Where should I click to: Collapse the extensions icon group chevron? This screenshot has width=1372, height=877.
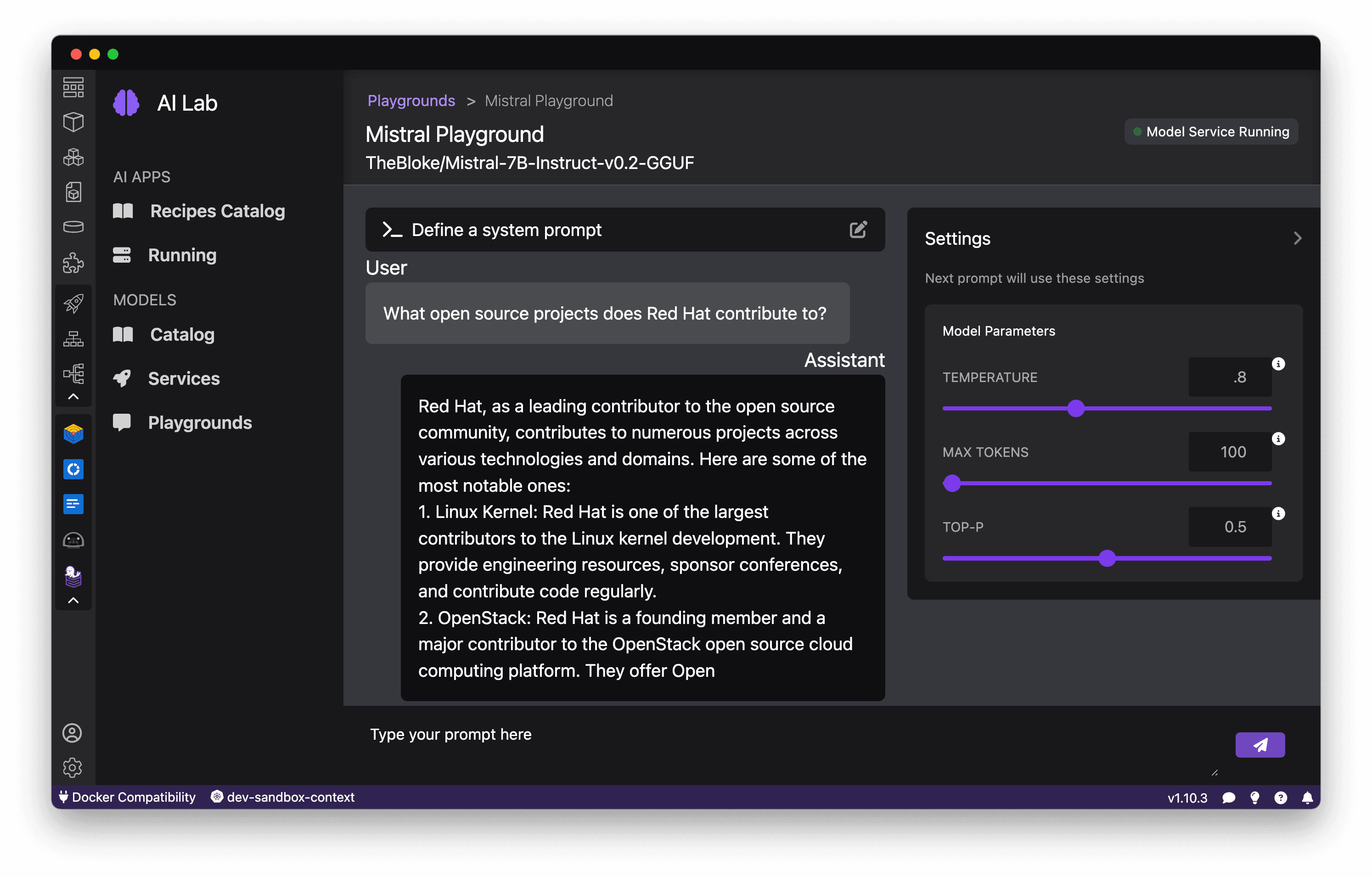(73, 601)
